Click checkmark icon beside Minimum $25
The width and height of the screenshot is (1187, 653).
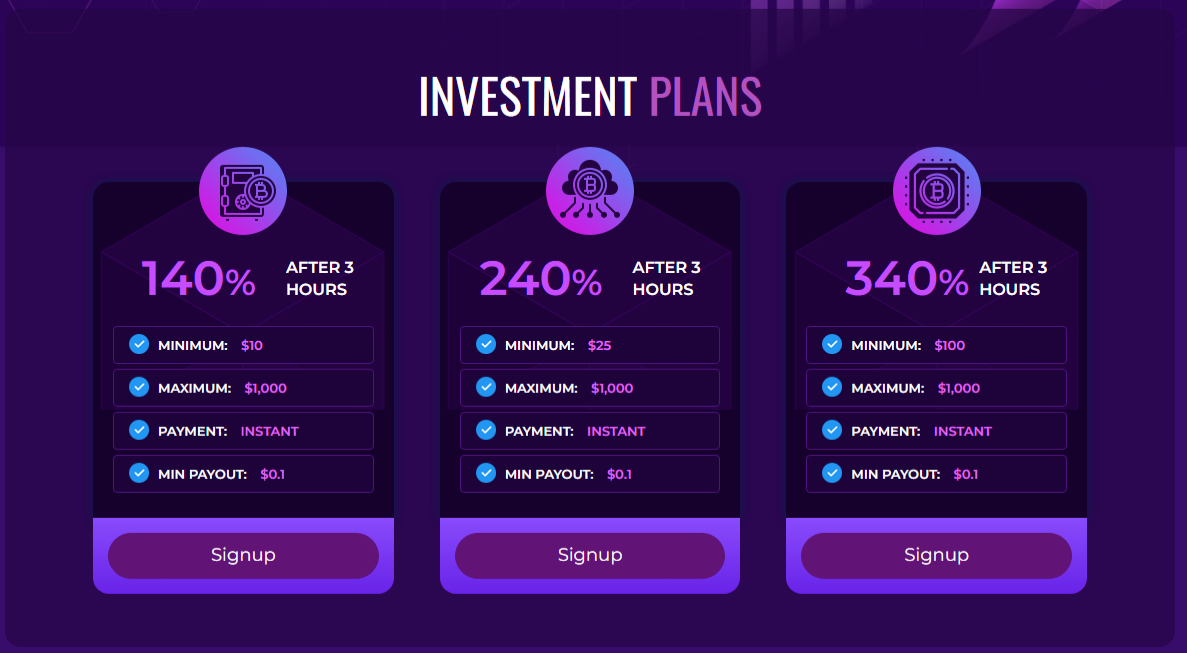tap(486, 345)
